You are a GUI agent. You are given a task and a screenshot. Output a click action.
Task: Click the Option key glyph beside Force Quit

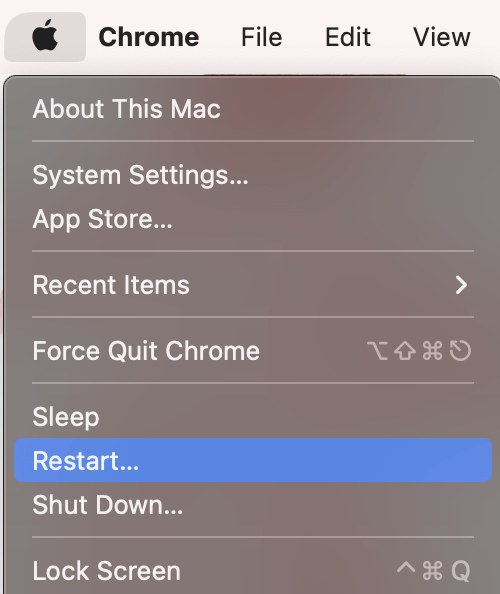(377, 351)
